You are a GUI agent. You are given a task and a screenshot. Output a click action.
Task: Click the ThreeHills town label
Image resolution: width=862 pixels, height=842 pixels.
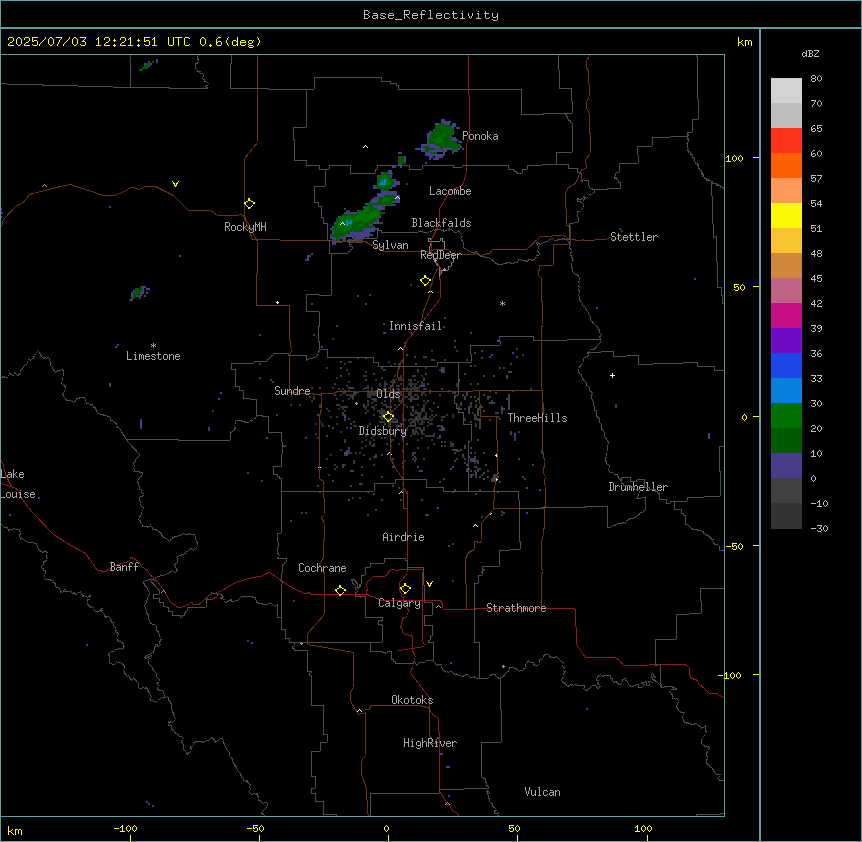537,418
